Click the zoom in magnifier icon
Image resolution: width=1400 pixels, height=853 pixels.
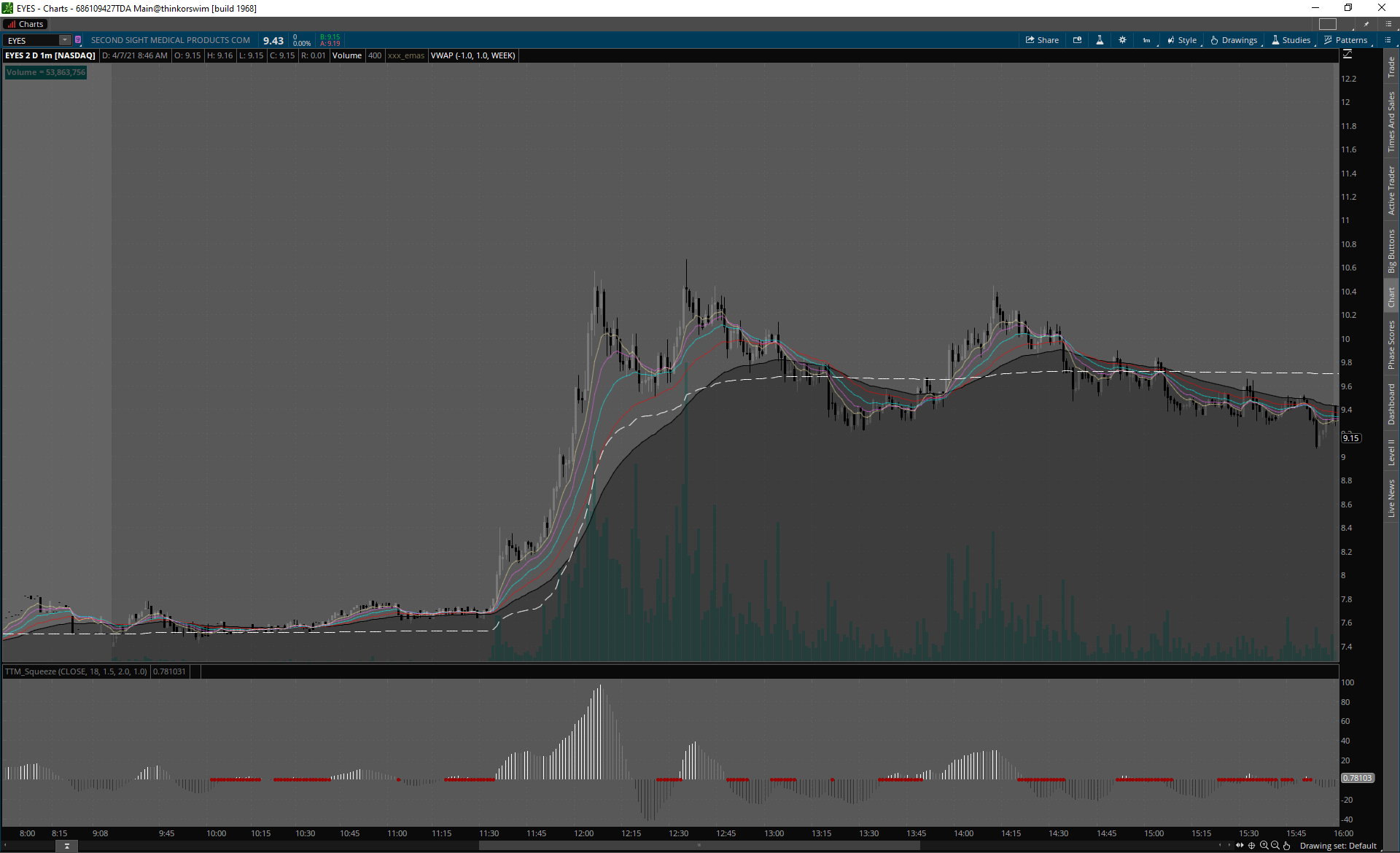click(1264, 846)
